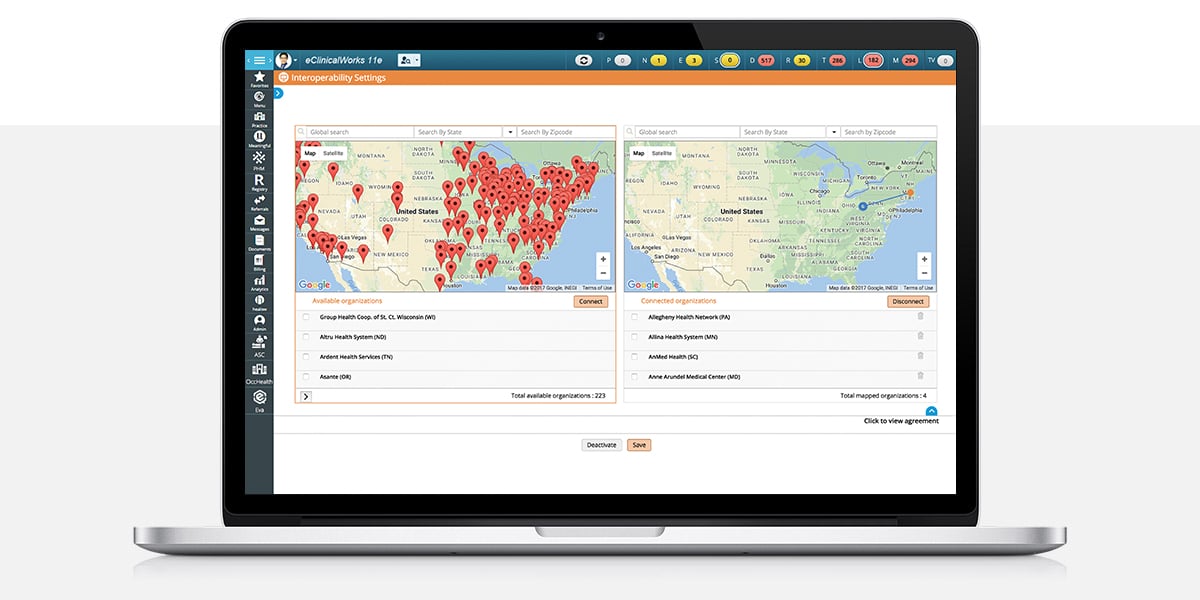This screenshot has width=1200, height=600.
Task: Open the Registry sidebar icon
Action: [259, 182]
